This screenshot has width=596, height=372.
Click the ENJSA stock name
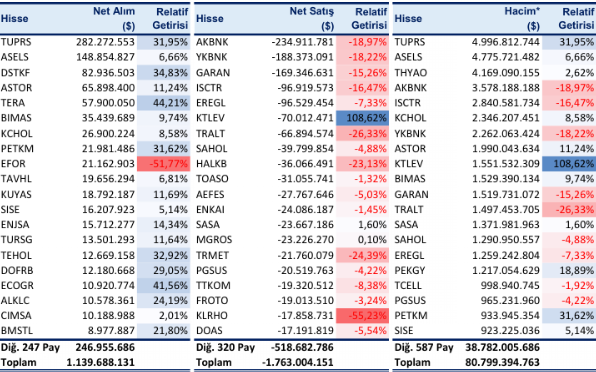coord(15,224)
